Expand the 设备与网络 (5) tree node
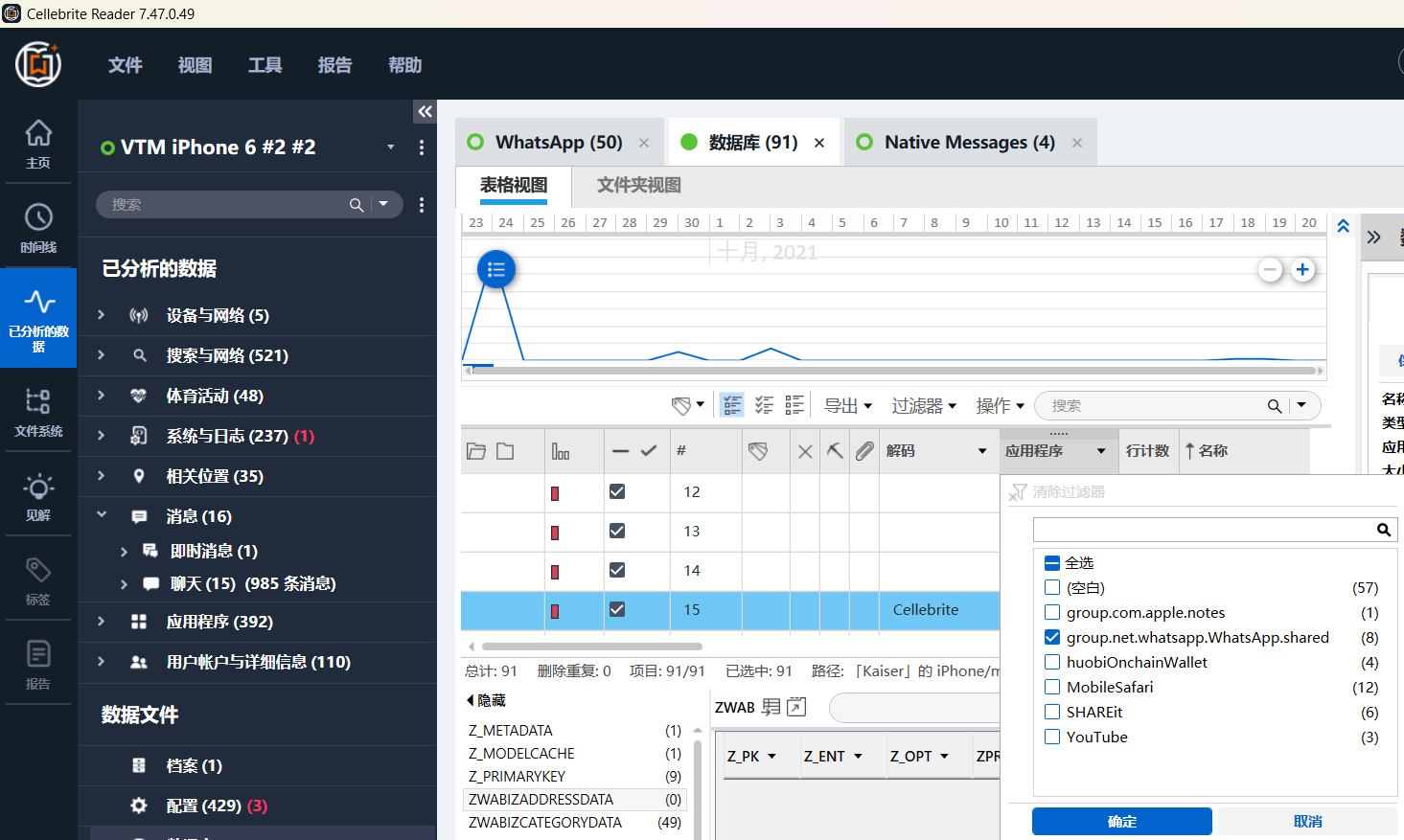Viewport: 1404px width, 840px height. (x=101, y=315)
